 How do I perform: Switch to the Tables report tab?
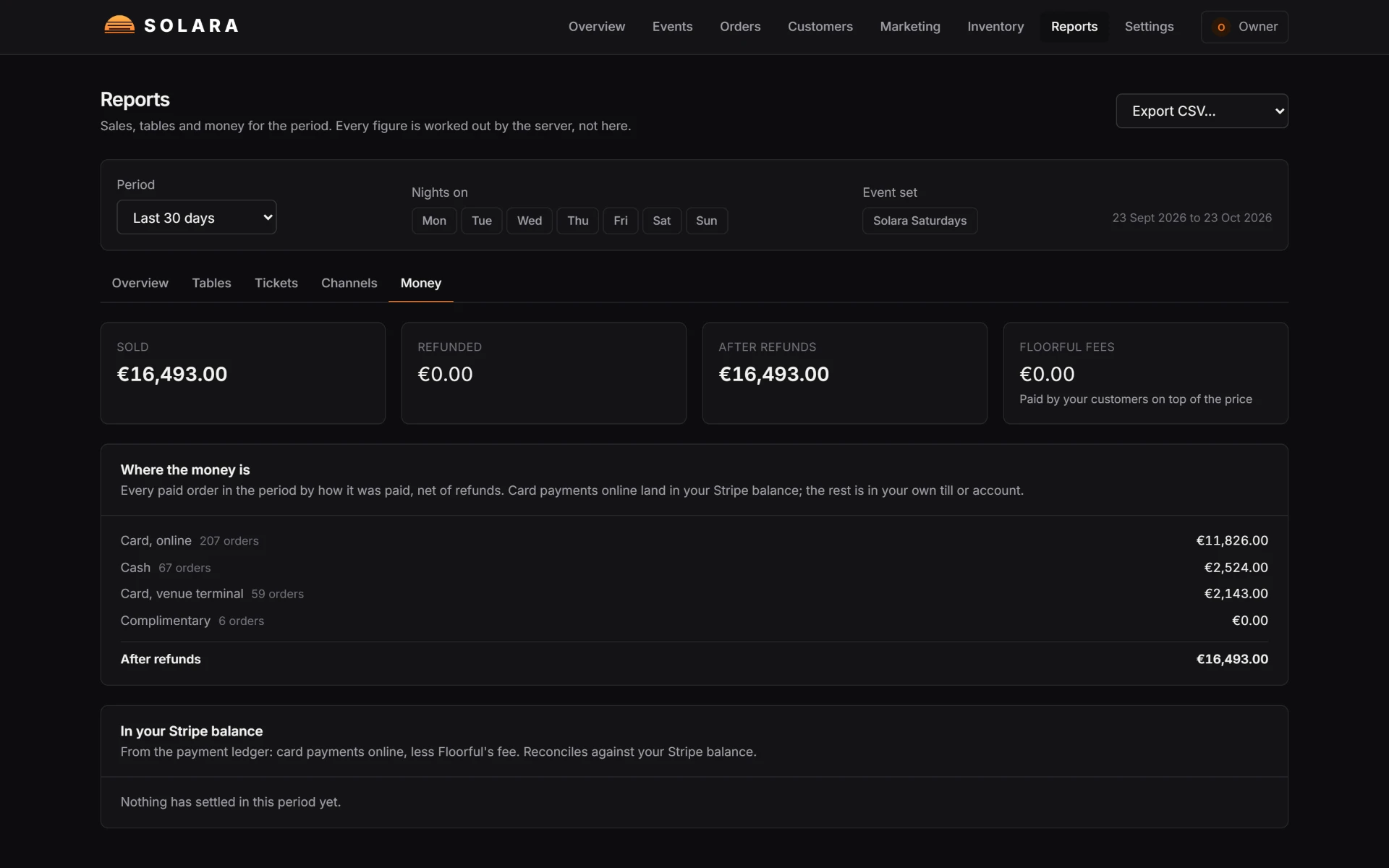tap(211, 283)
